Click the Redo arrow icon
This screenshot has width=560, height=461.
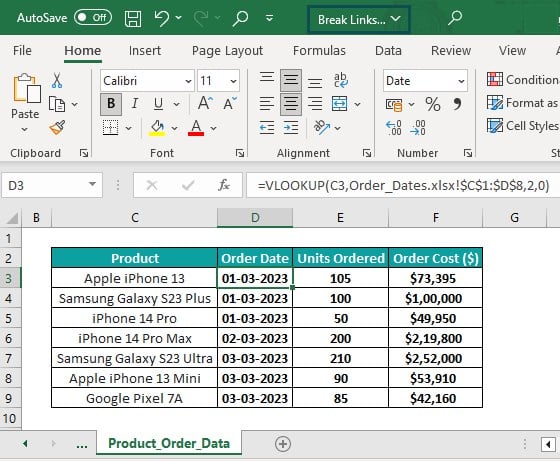click(201, 18)
